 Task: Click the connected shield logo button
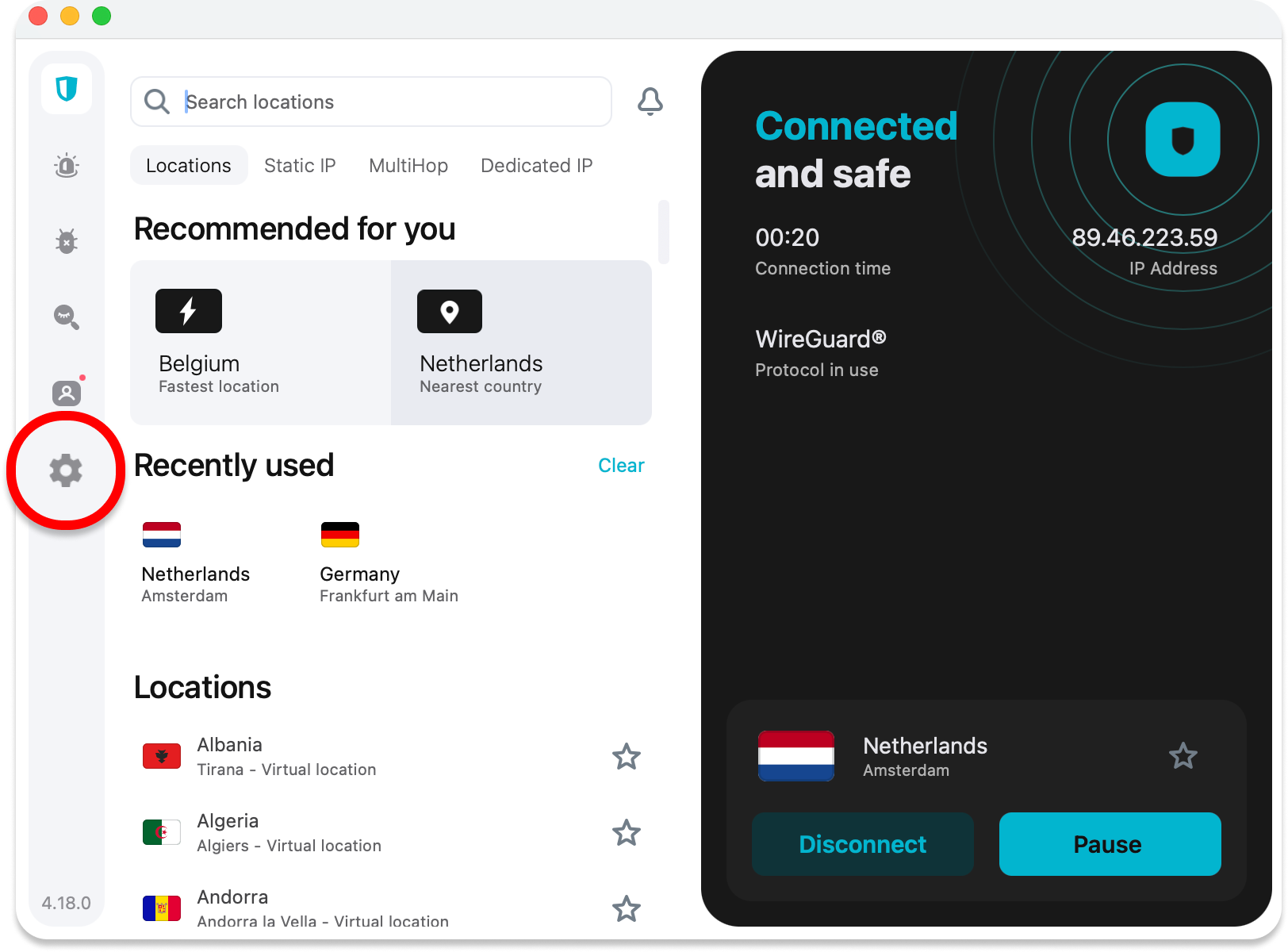coord(1183,140)
